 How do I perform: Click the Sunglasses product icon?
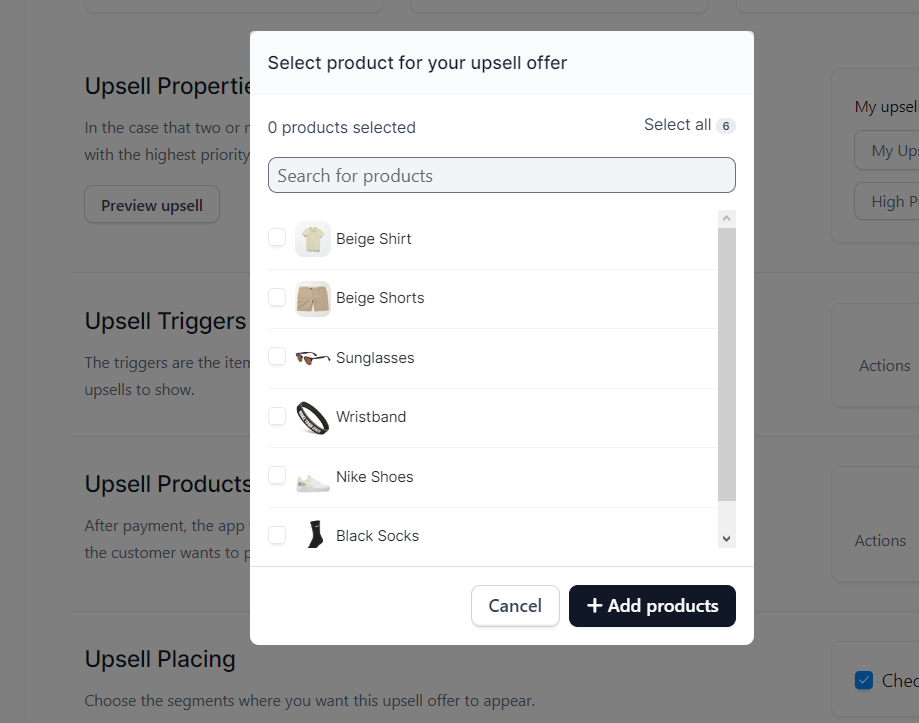[312, 358]
